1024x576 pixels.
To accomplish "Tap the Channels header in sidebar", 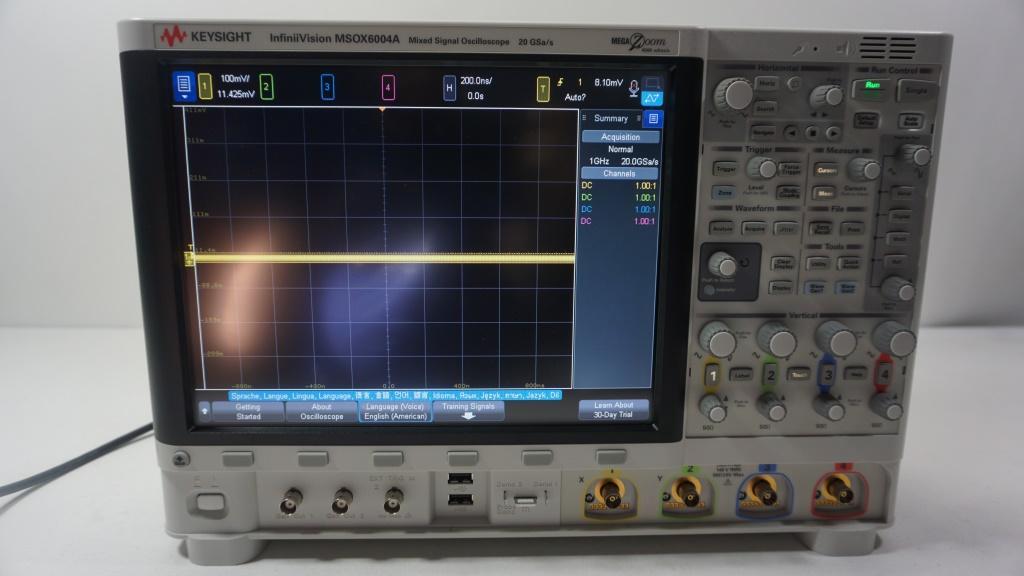I will [x=619, y=173].
